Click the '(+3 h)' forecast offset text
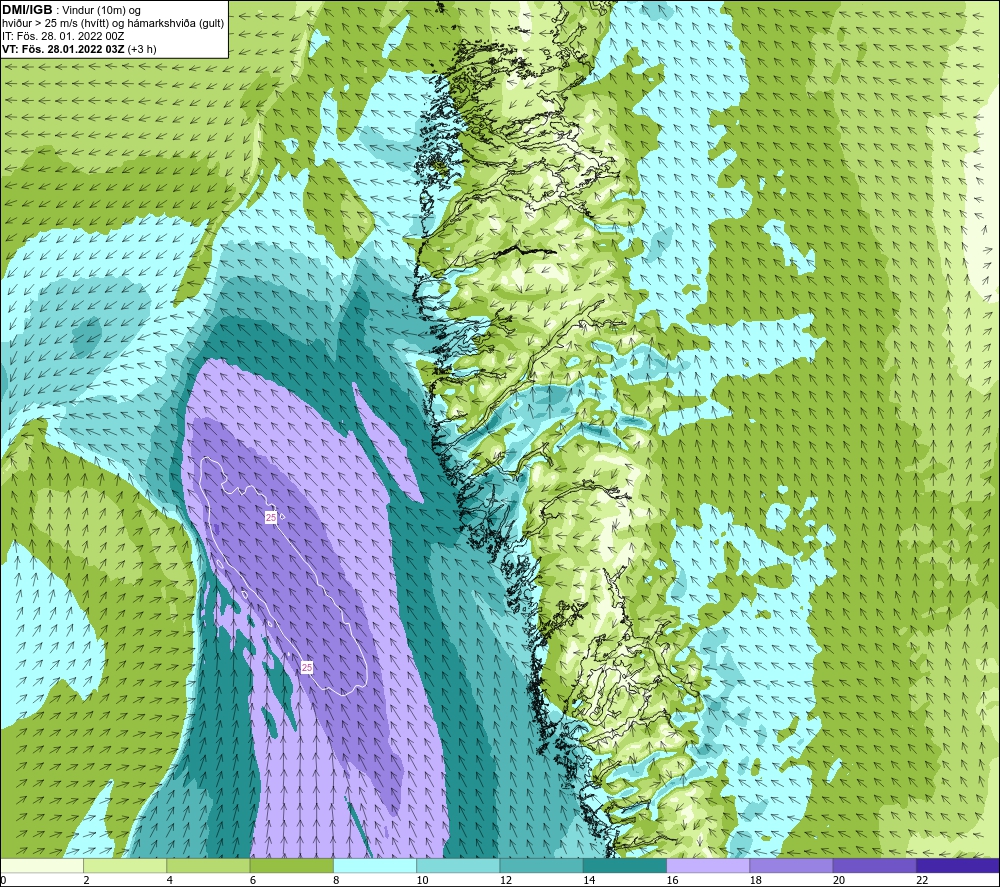The height and width of the screenshot is (887, 1000). [x=142, y=49]
